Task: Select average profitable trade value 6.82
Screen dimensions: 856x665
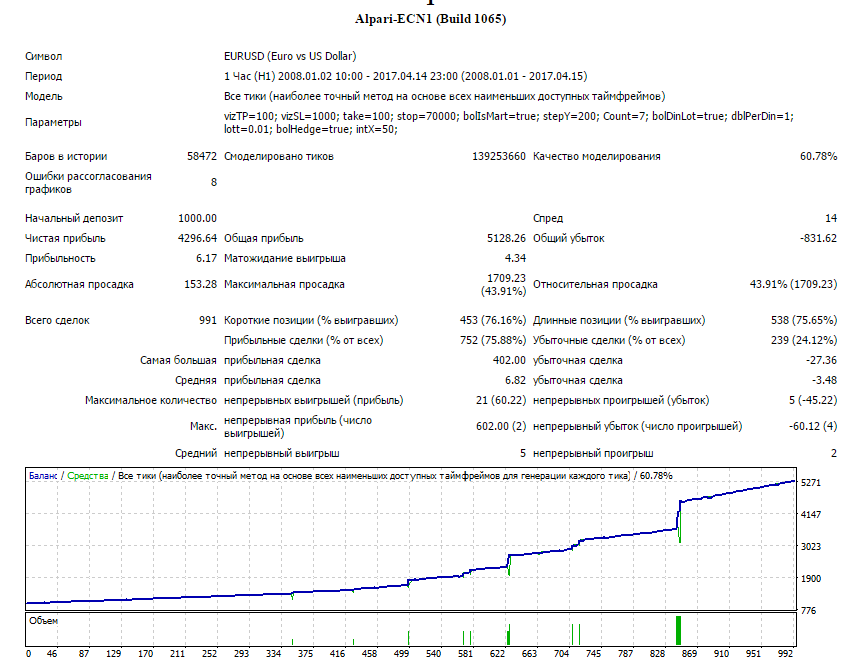Action: point(515,381)
